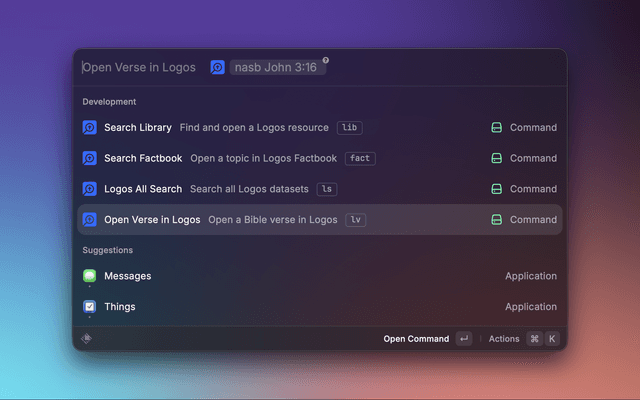Click the "fact" alias badge
The height and width of the screenshot is (400, 640).
[360, 158]
